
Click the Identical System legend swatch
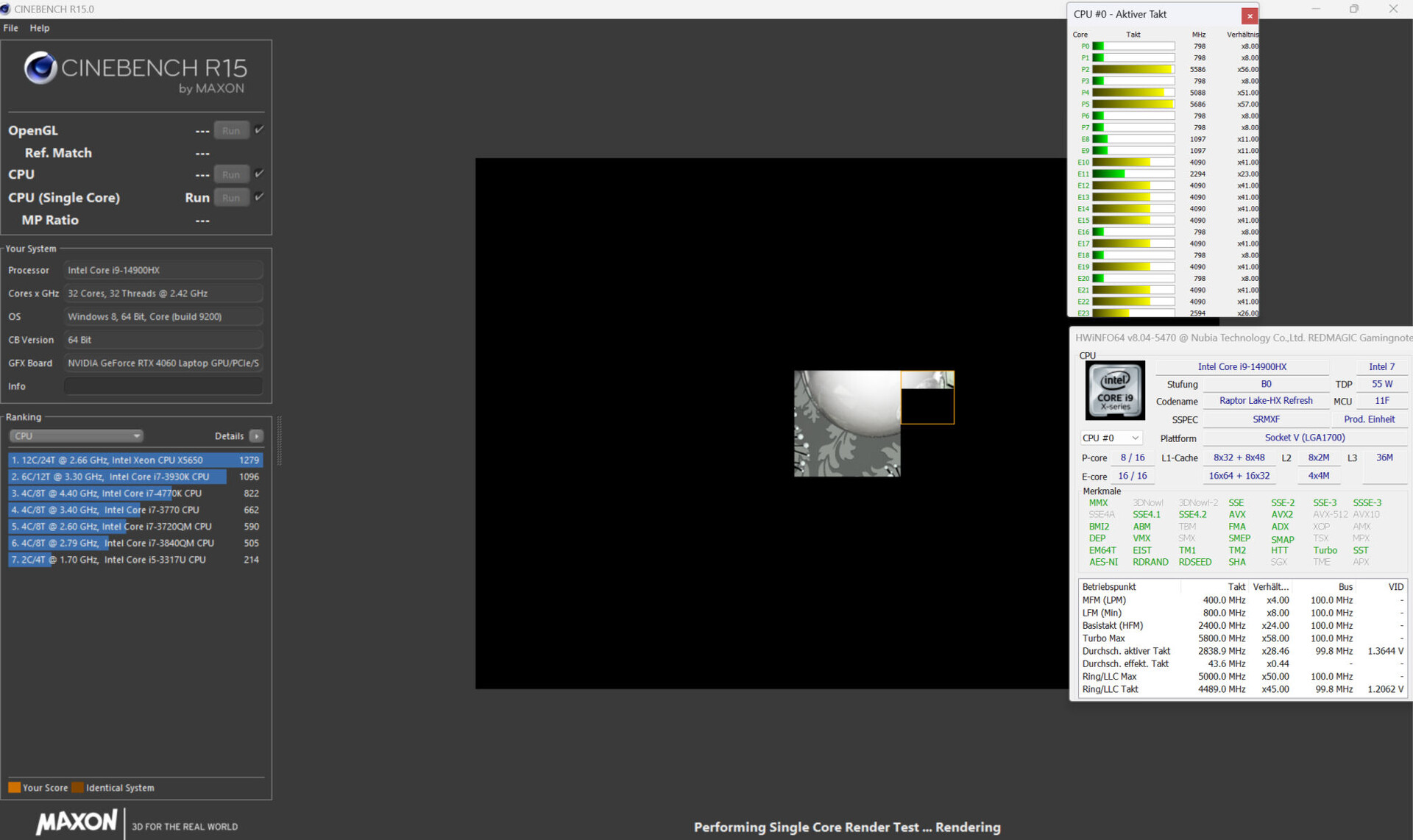pyautogui.click(x=77, y=788)
